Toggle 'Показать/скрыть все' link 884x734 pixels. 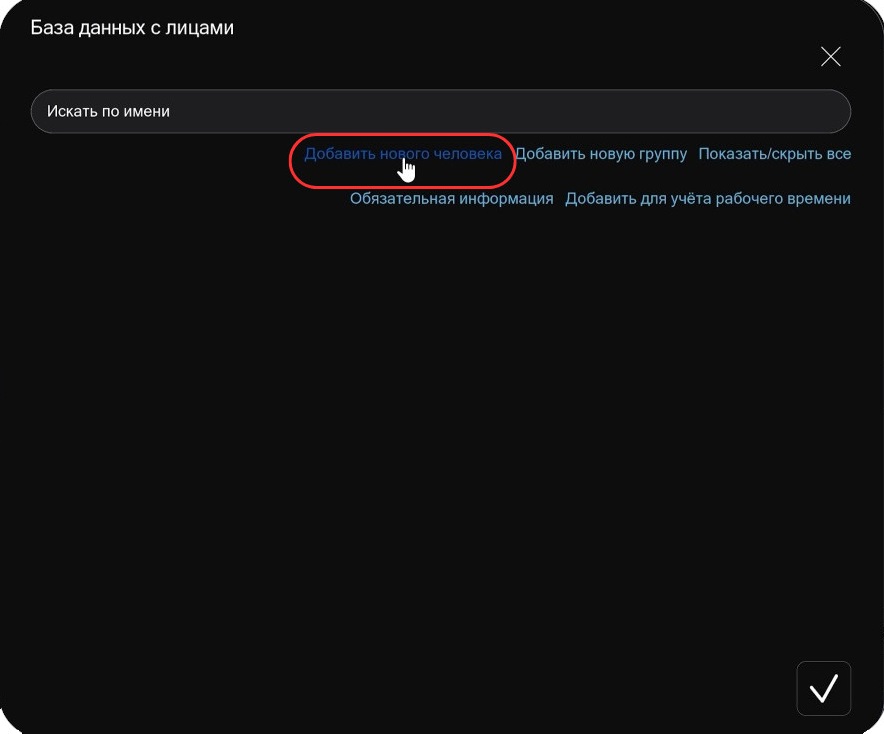[775, 154]
